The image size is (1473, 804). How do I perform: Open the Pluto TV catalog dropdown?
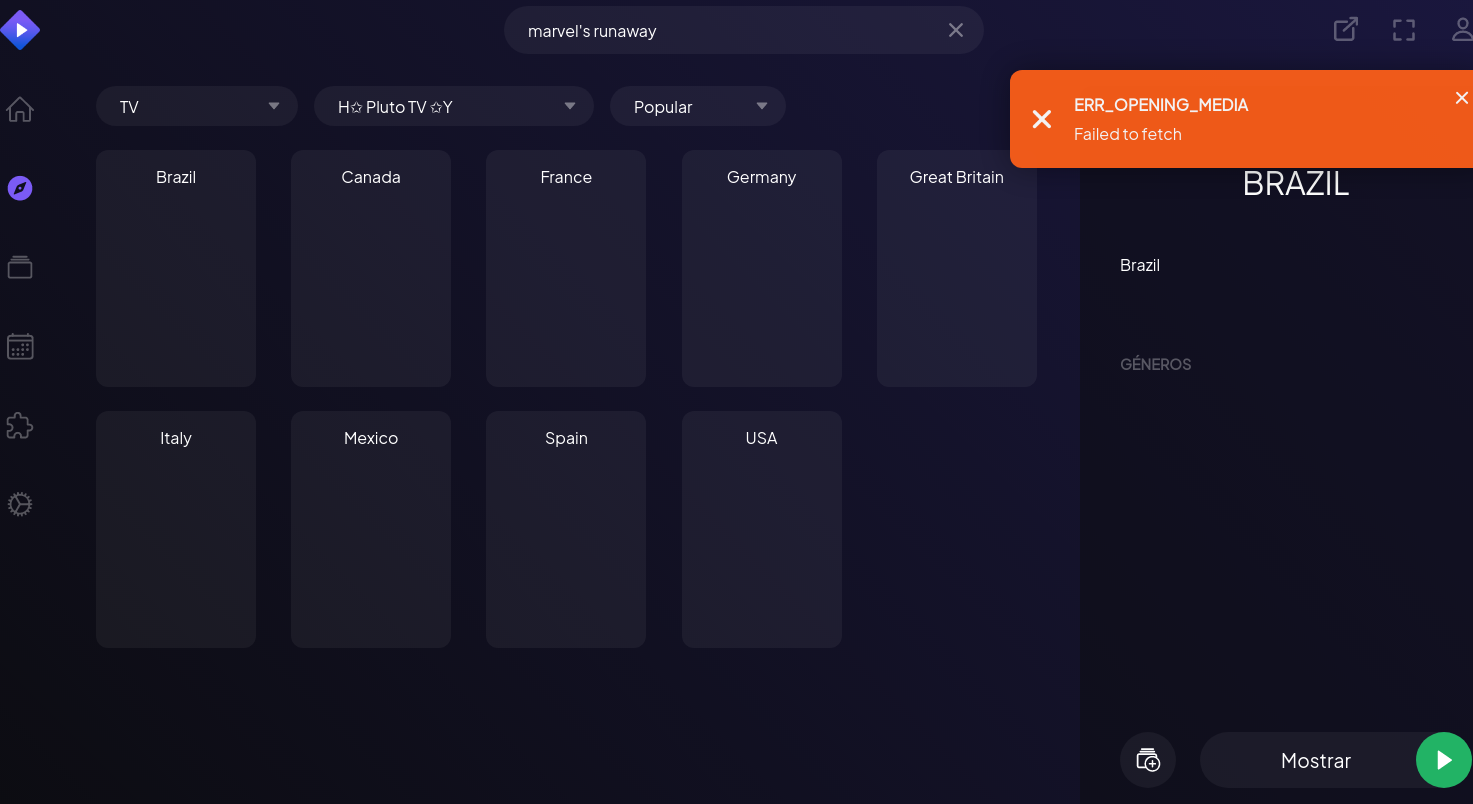[x=454, y=106]
